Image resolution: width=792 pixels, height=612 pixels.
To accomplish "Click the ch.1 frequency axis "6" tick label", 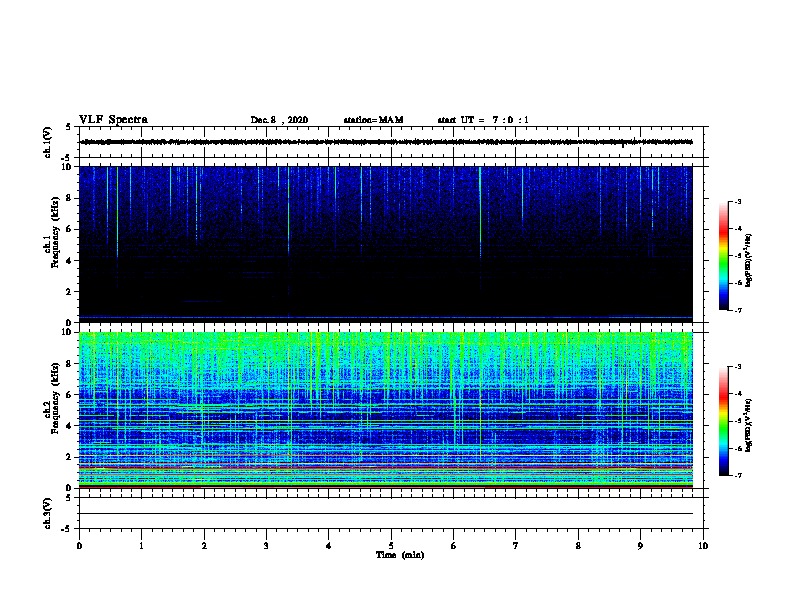I will (69, 229).
